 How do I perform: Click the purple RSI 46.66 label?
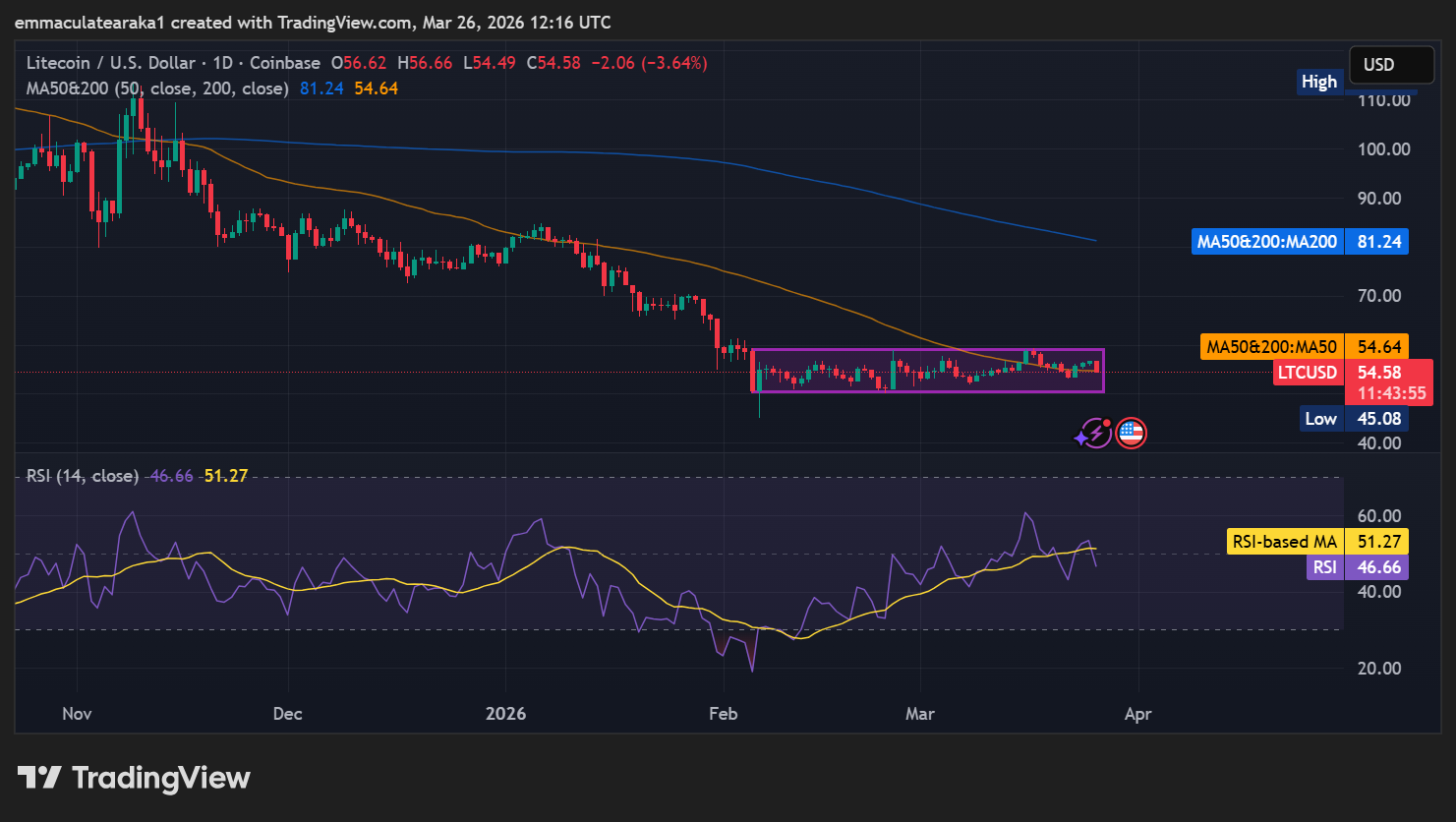click(1357, 566)
